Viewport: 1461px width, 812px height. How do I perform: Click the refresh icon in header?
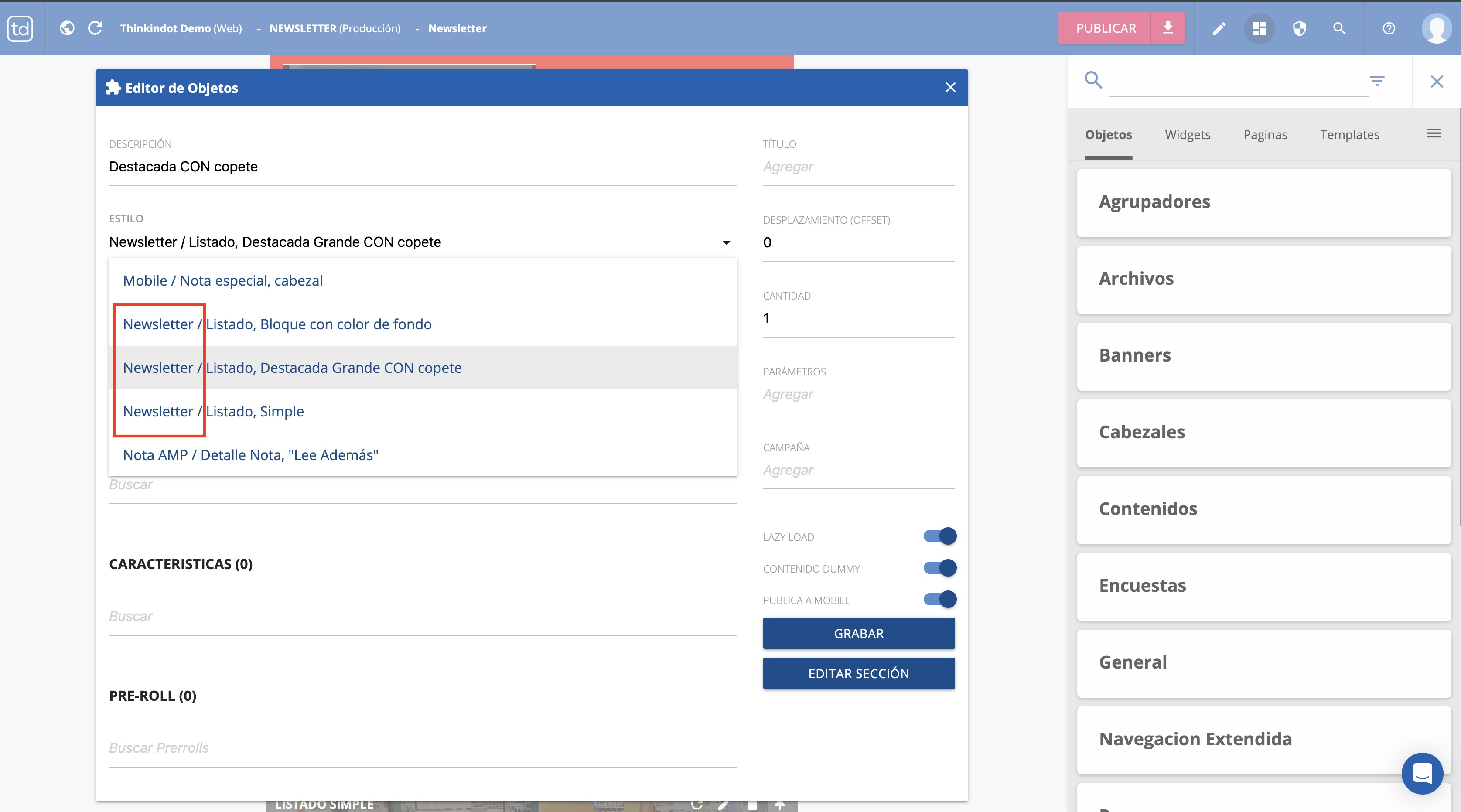[95, 28]
